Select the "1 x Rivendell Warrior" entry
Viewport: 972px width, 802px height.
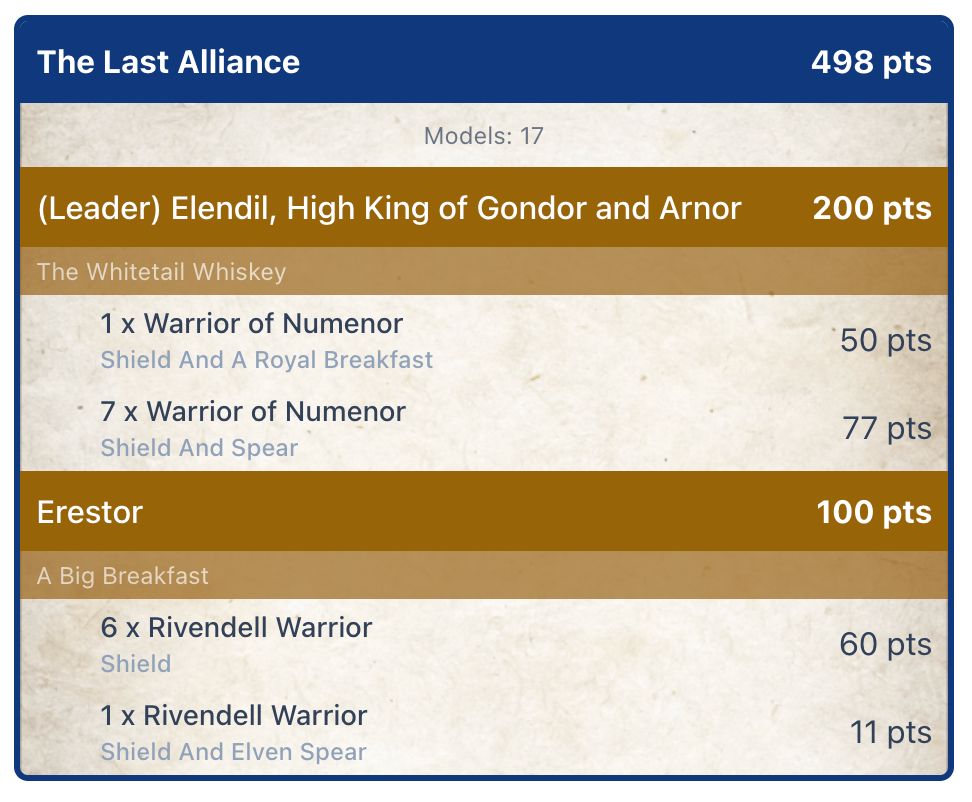click(x=234, y=716)
